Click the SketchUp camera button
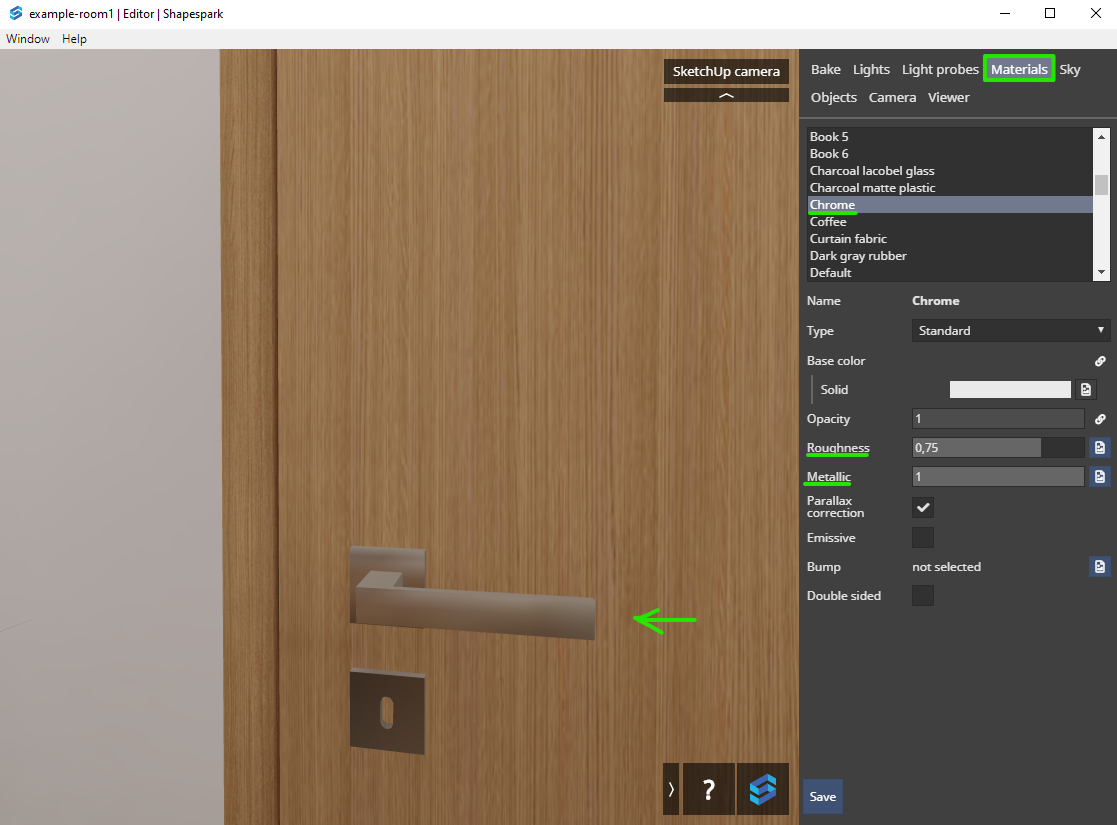 coord(726,72)
